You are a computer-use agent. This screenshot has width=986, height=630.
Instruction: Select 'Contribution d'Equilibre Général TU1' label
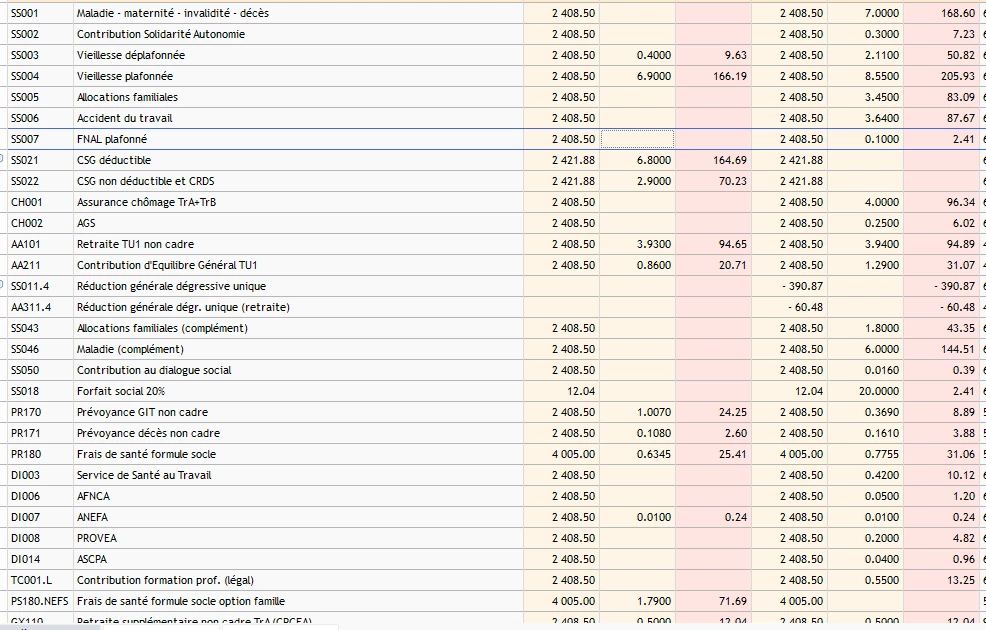(167, 265)
